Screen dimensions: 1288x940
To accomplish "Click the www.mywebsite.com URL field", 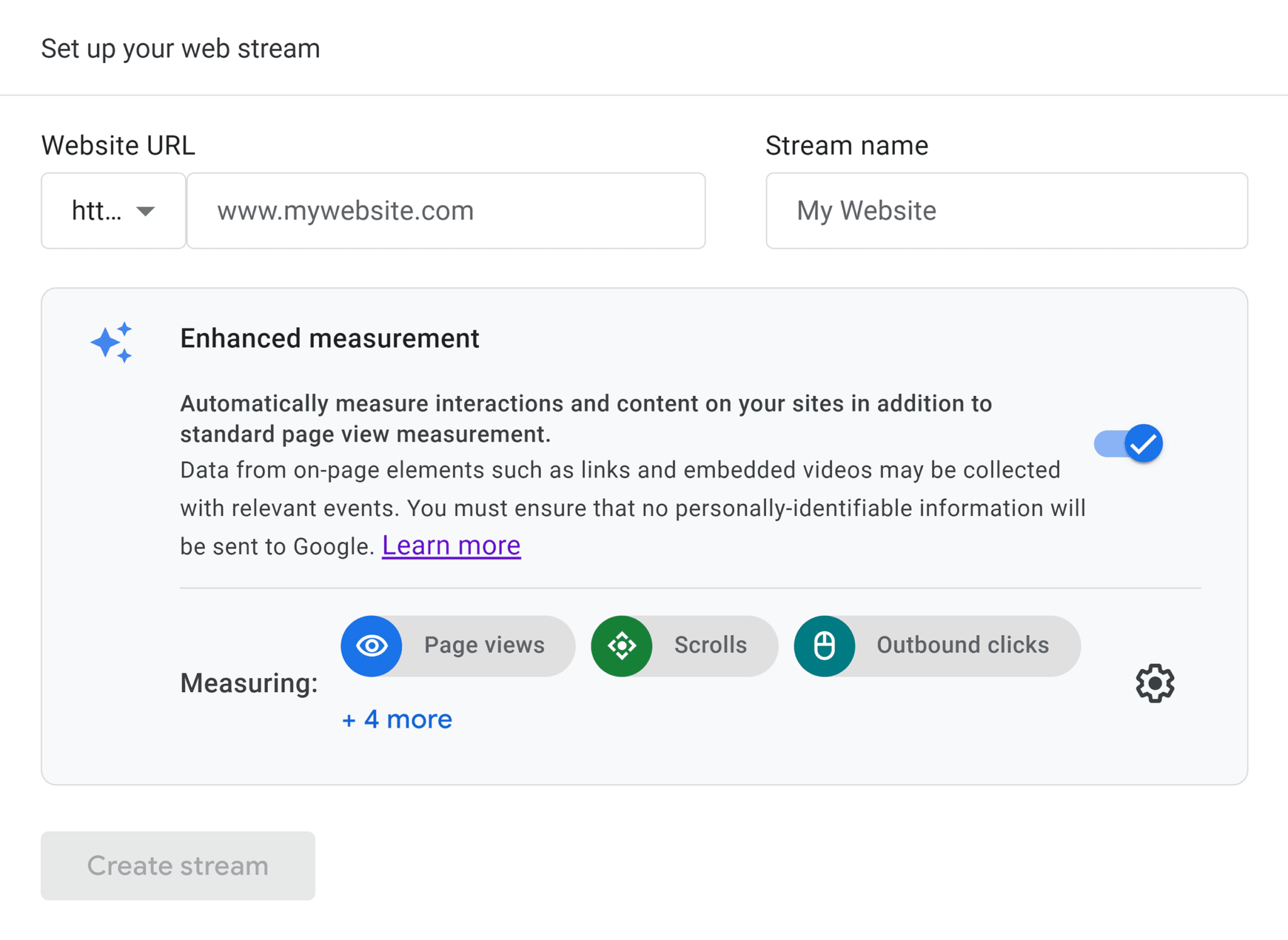I will (448, 210).
